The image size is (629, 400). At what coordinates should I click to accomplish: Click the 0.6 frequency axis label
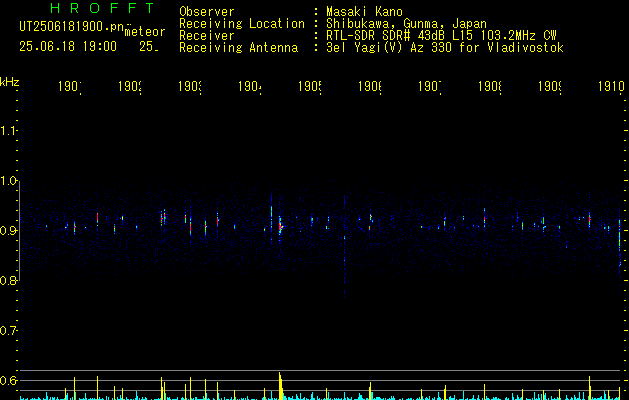[x=9, y=380]
